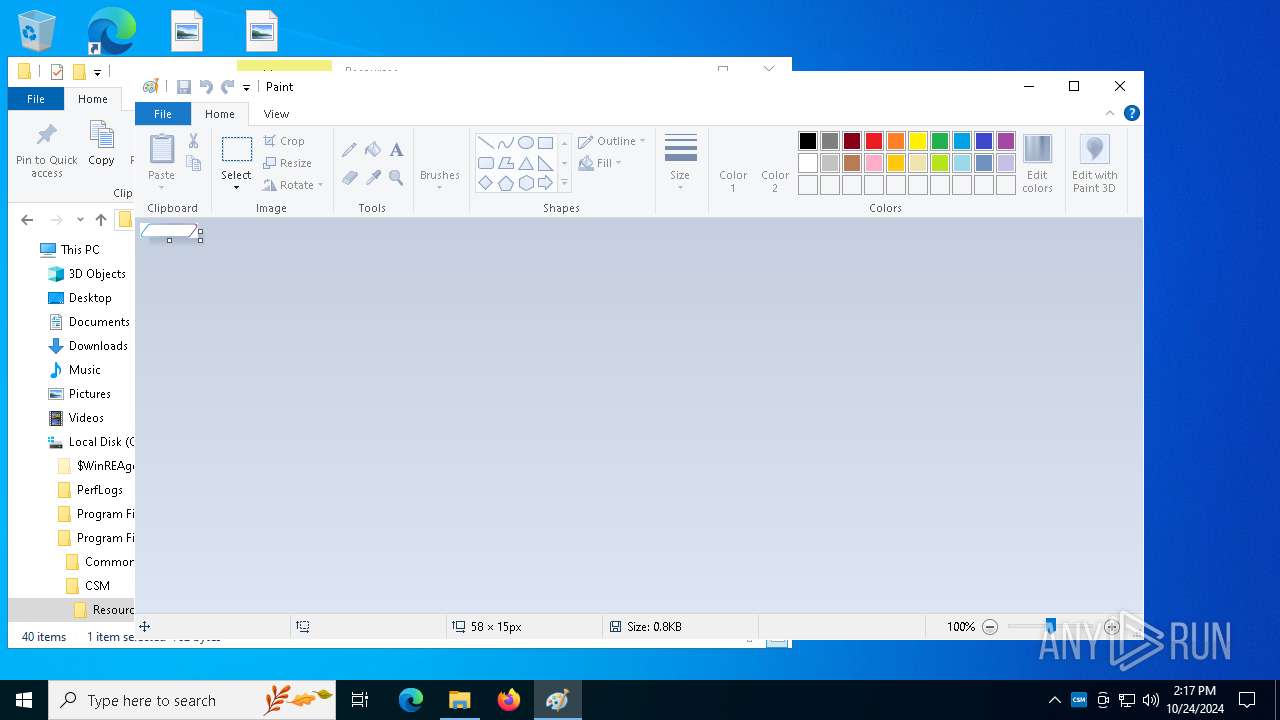Viewport: 1280px width, 720px height.
Task: Click Edit with Paint 3D button
Action: (1095, 163)
